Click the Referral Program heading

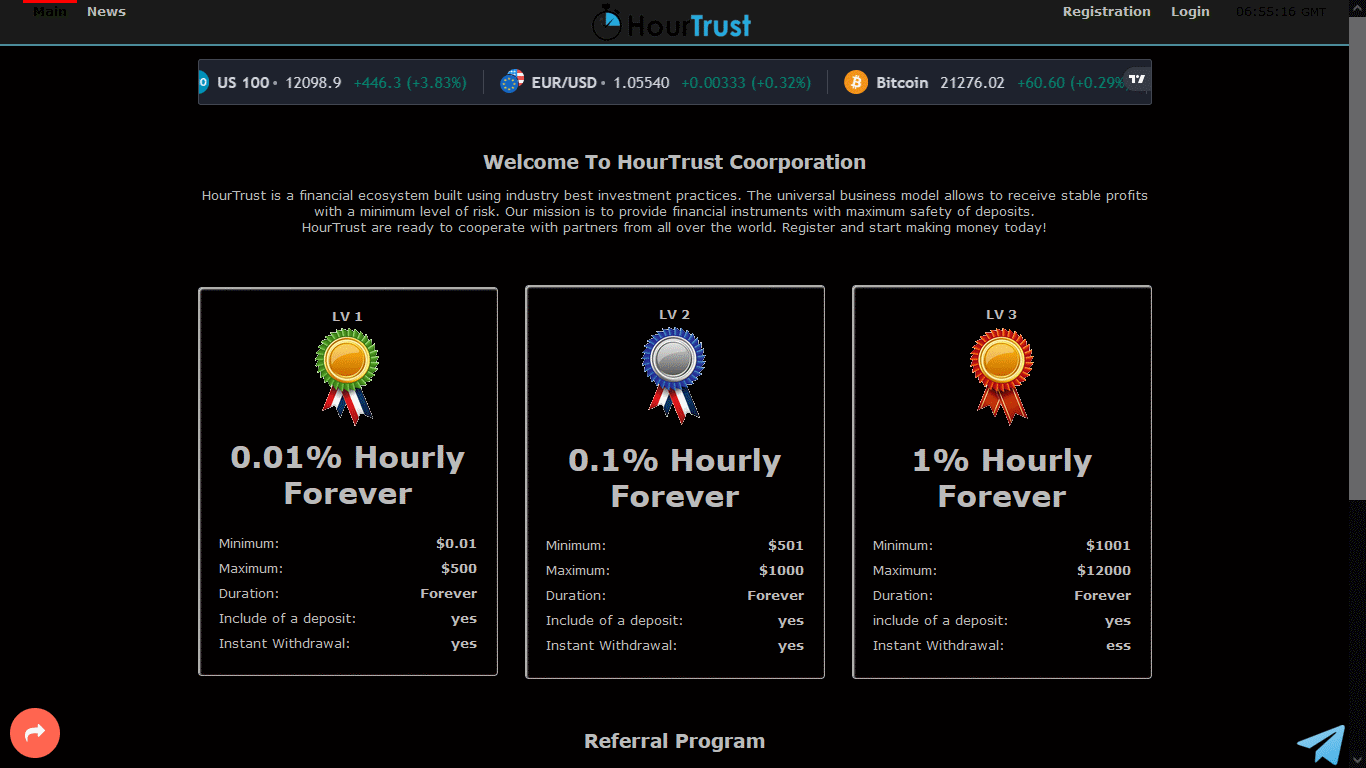[674, 741]
